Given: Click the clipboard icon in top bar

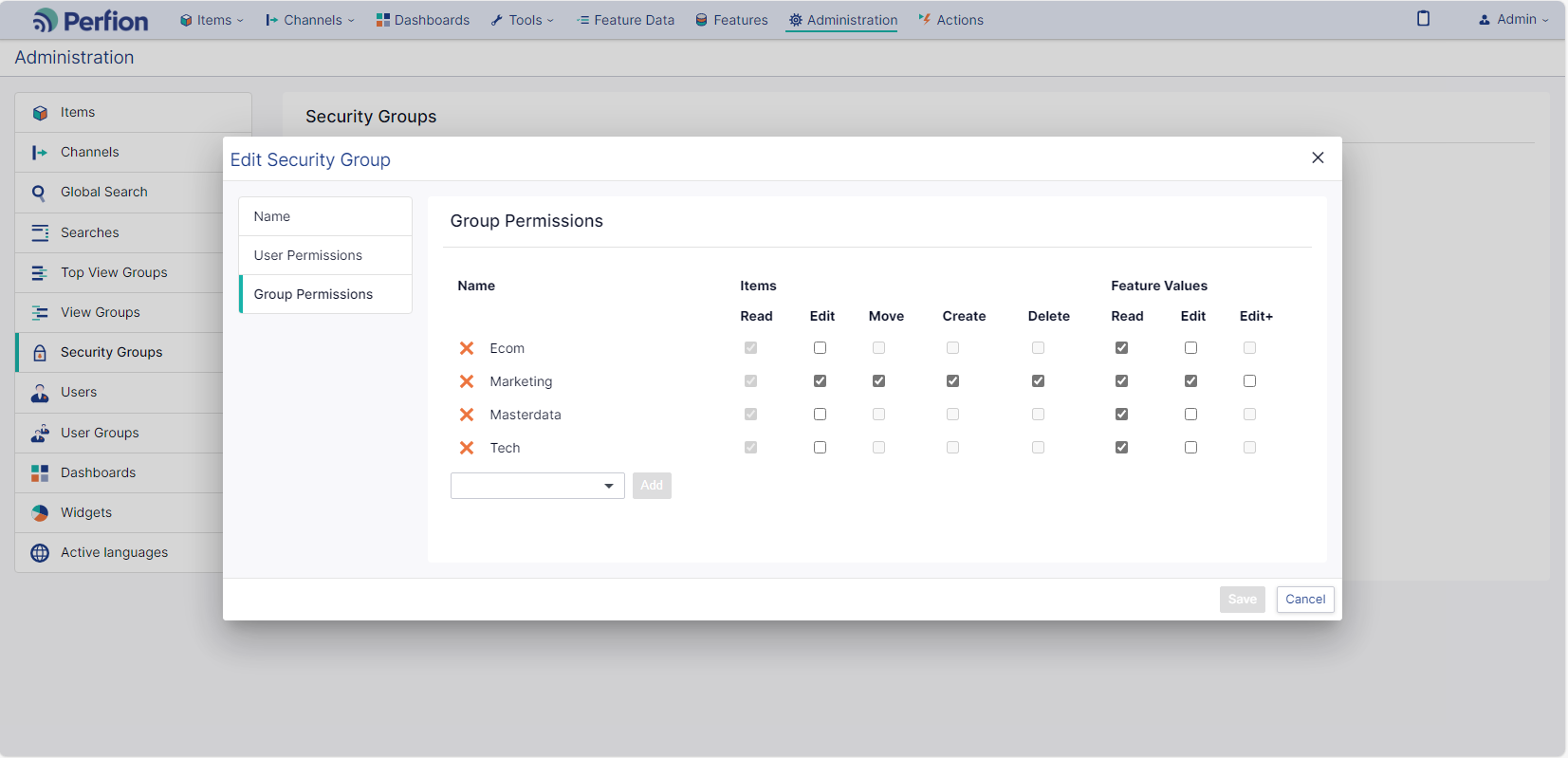Looking at the screenshot, I should 1423,18.
